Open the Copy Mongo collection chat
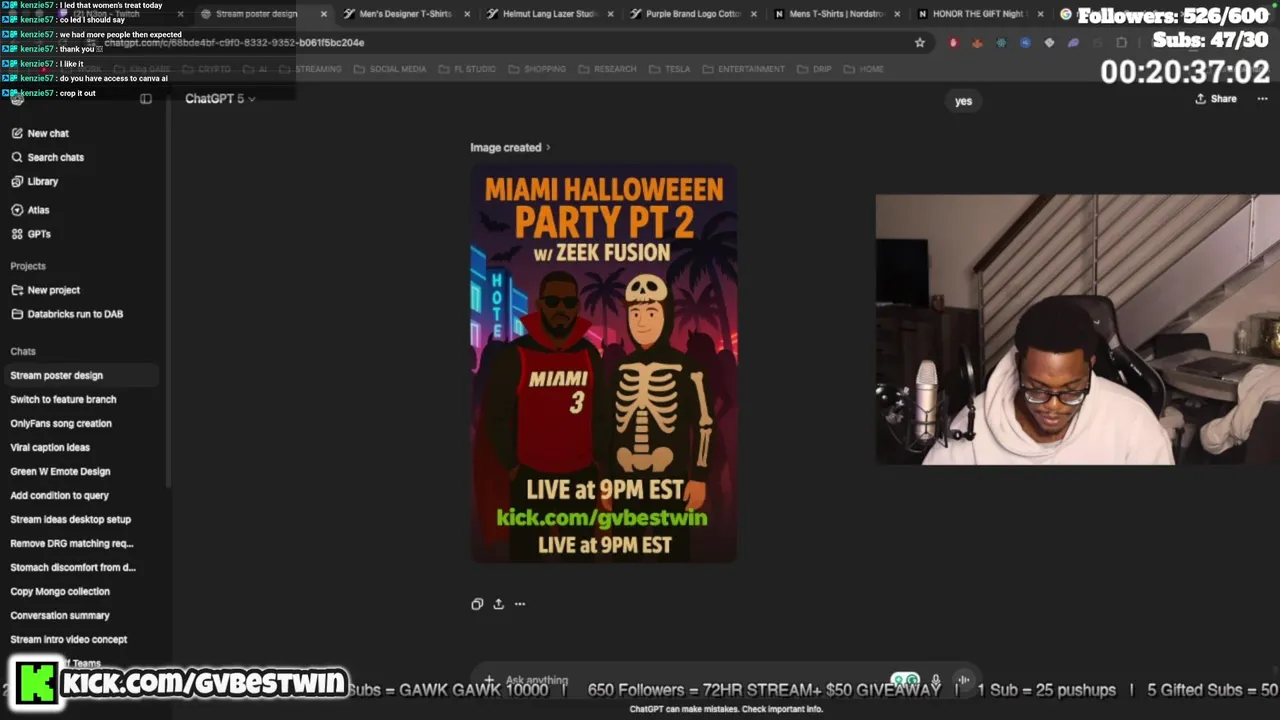The image size is (1280, 720). tap(80, 591)
